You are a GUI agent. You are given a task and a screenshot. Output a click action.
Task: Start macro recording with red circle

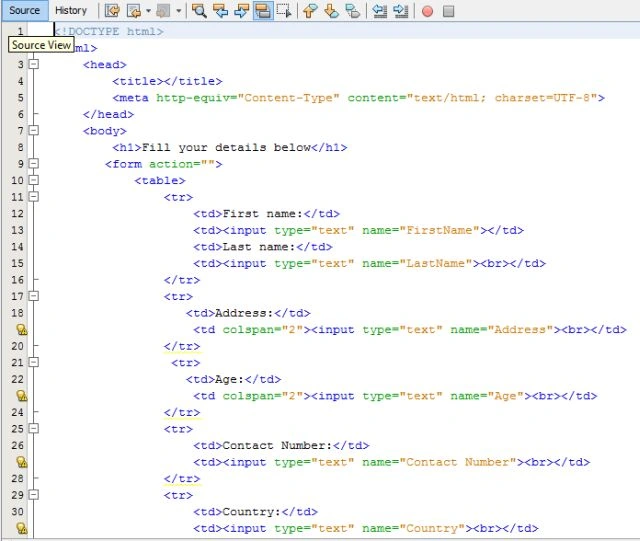[x=427, y=11]
